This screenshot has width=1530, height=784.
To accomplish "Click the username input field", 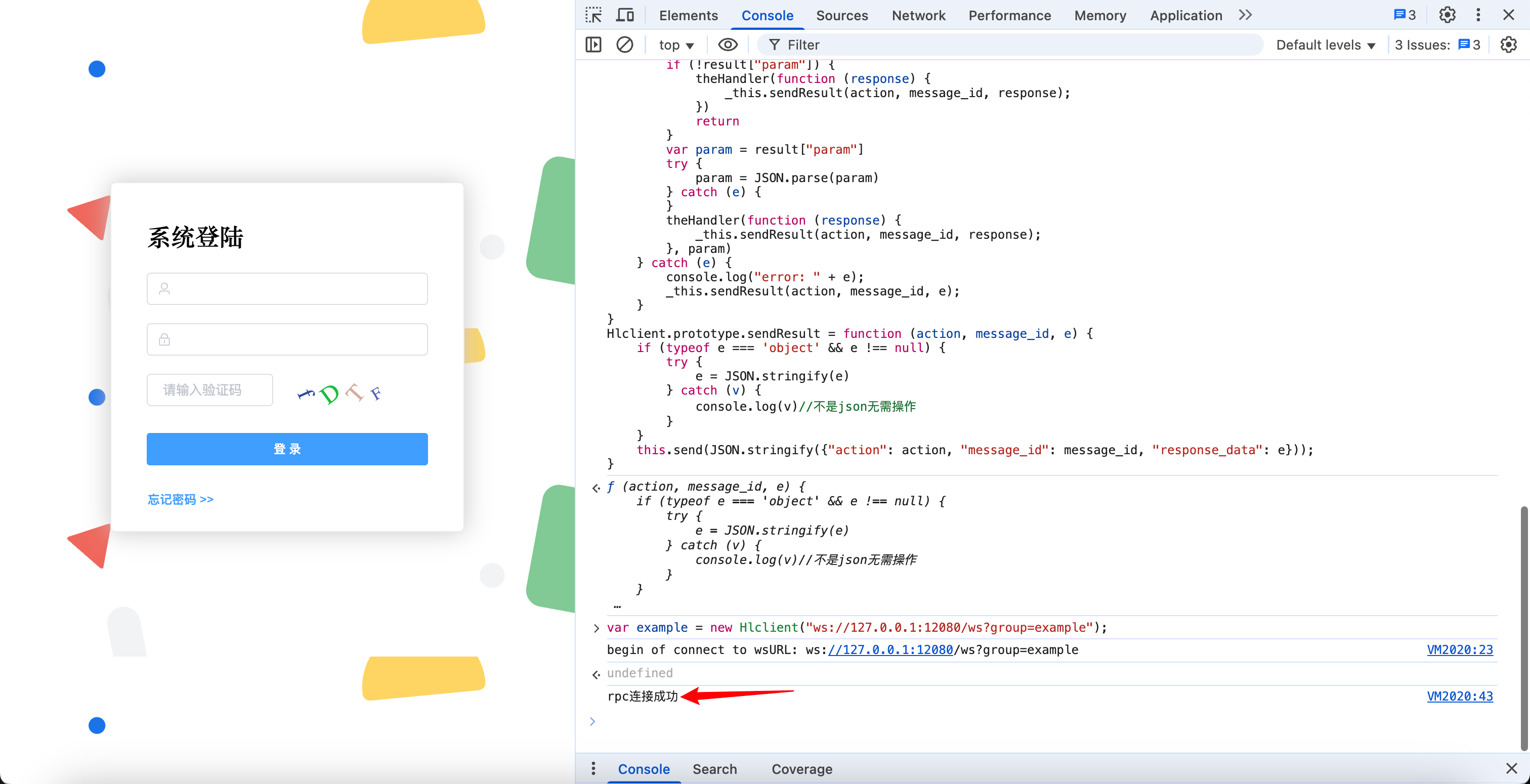I will pyautogui.click(x=287, y=289).
